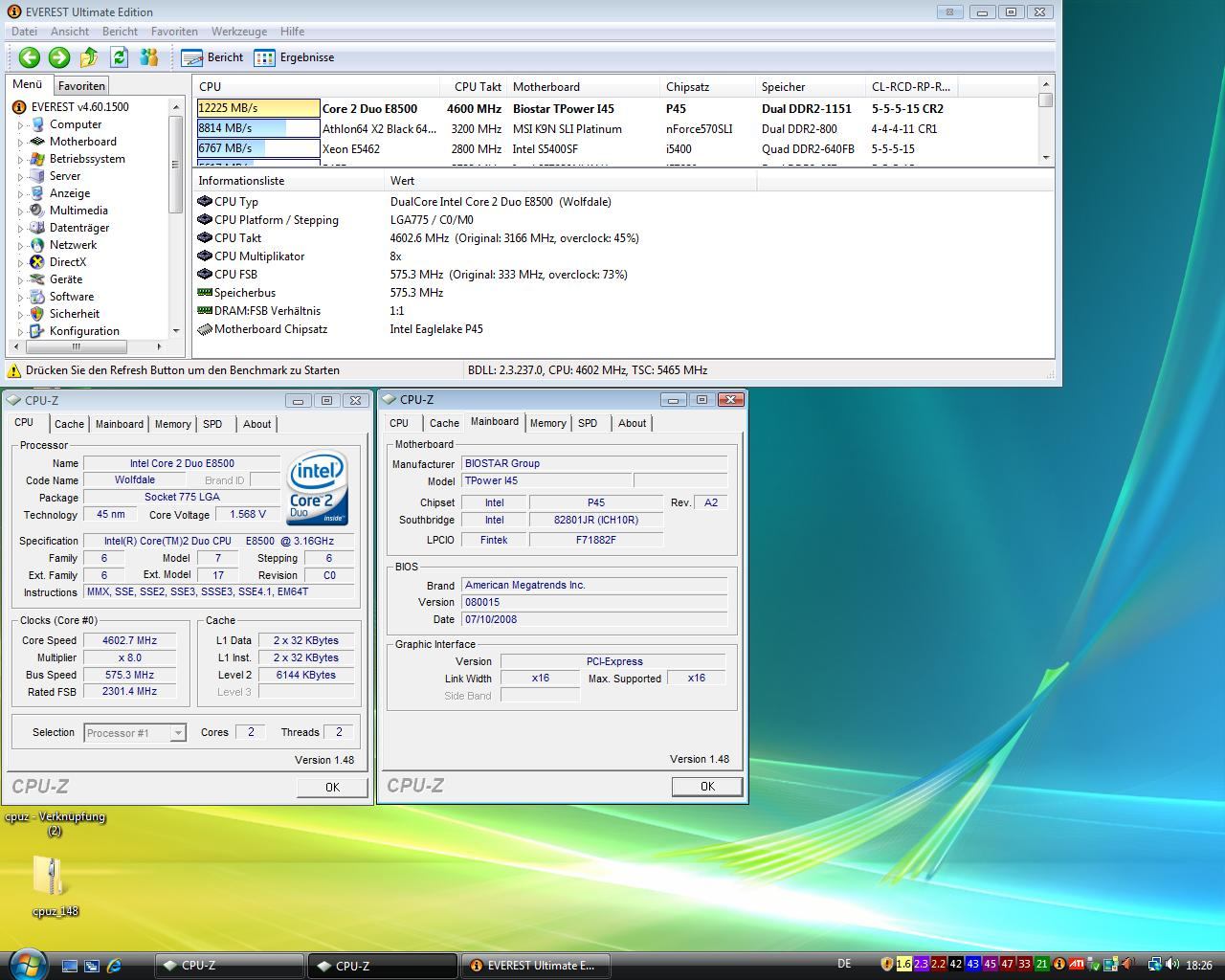
Task: Open Cache tab in left CPU-Z window
Action: [69, 424]
